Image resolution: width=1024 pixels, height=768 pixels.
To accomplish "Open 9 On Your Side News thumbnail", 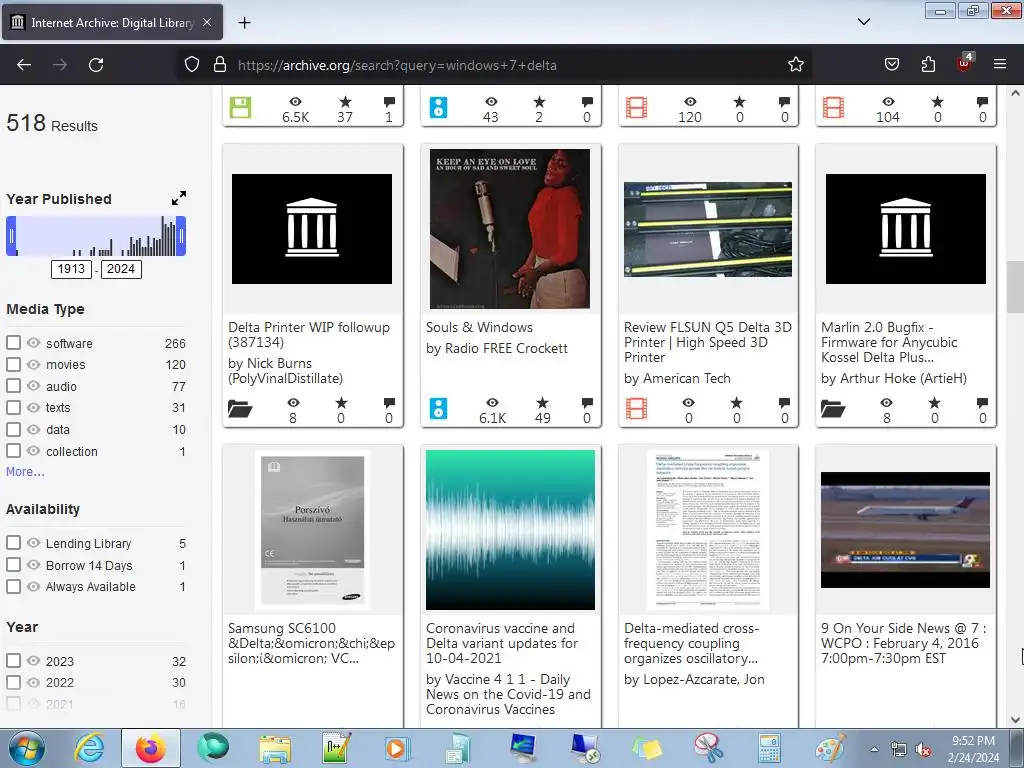I will (905, 530).
